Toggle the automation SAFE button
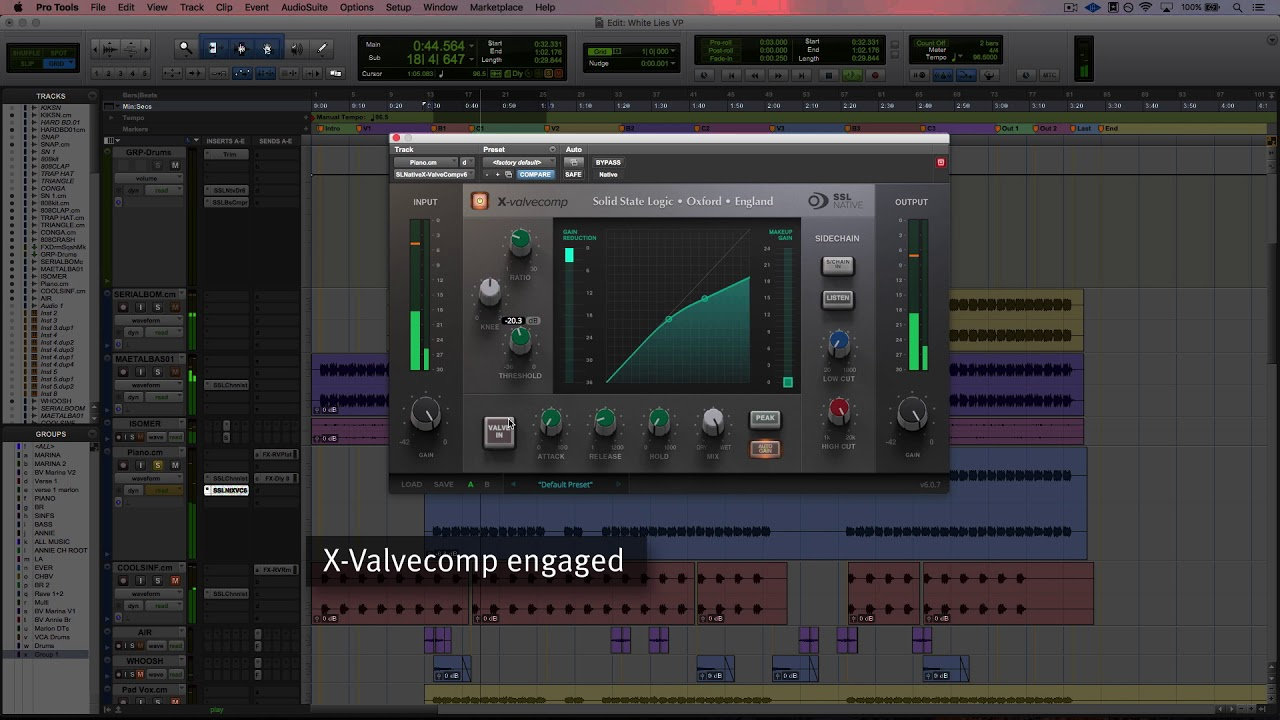 pyautogui.click(x=573, y=174)
